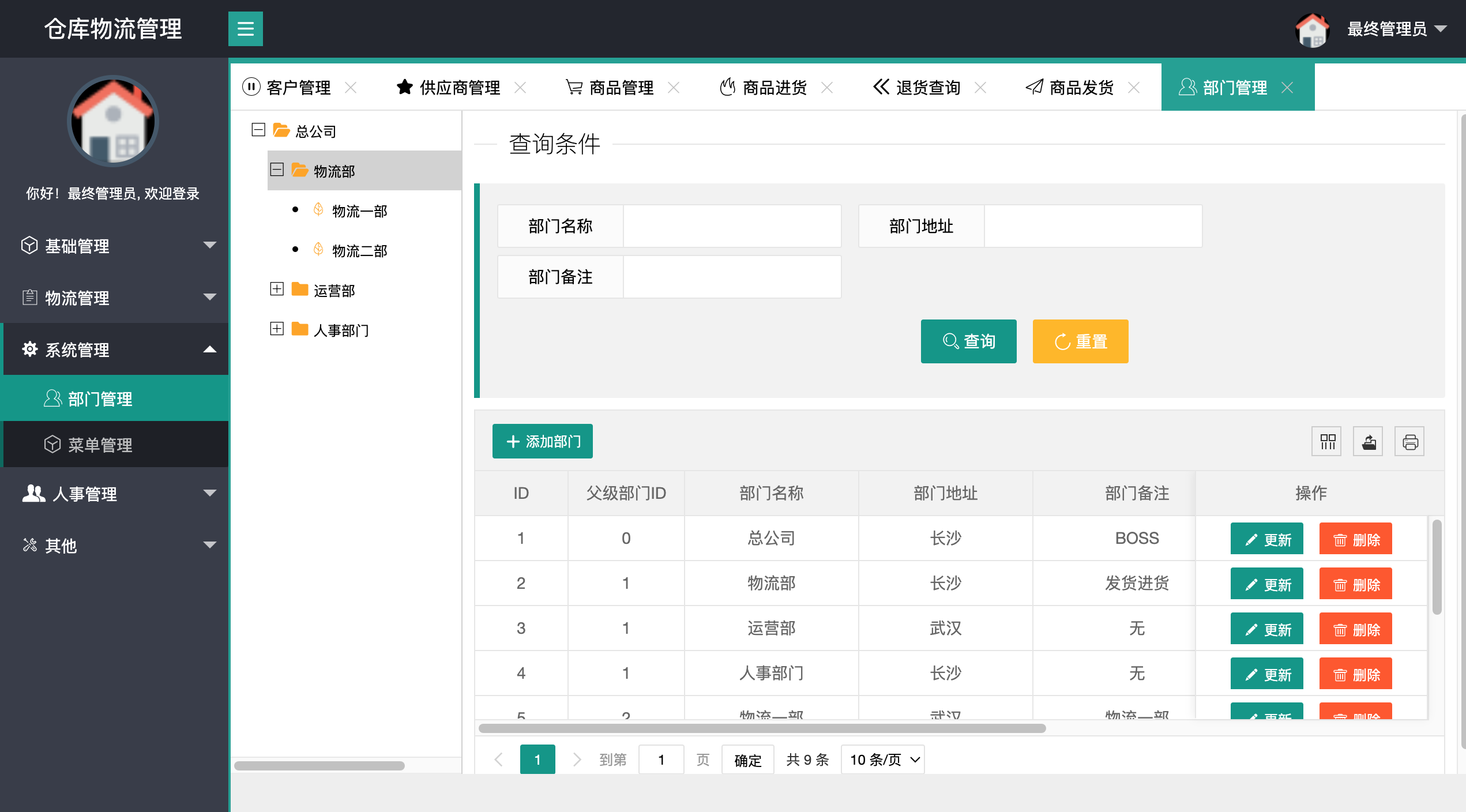Close the 供应商管理 tab

520,88
